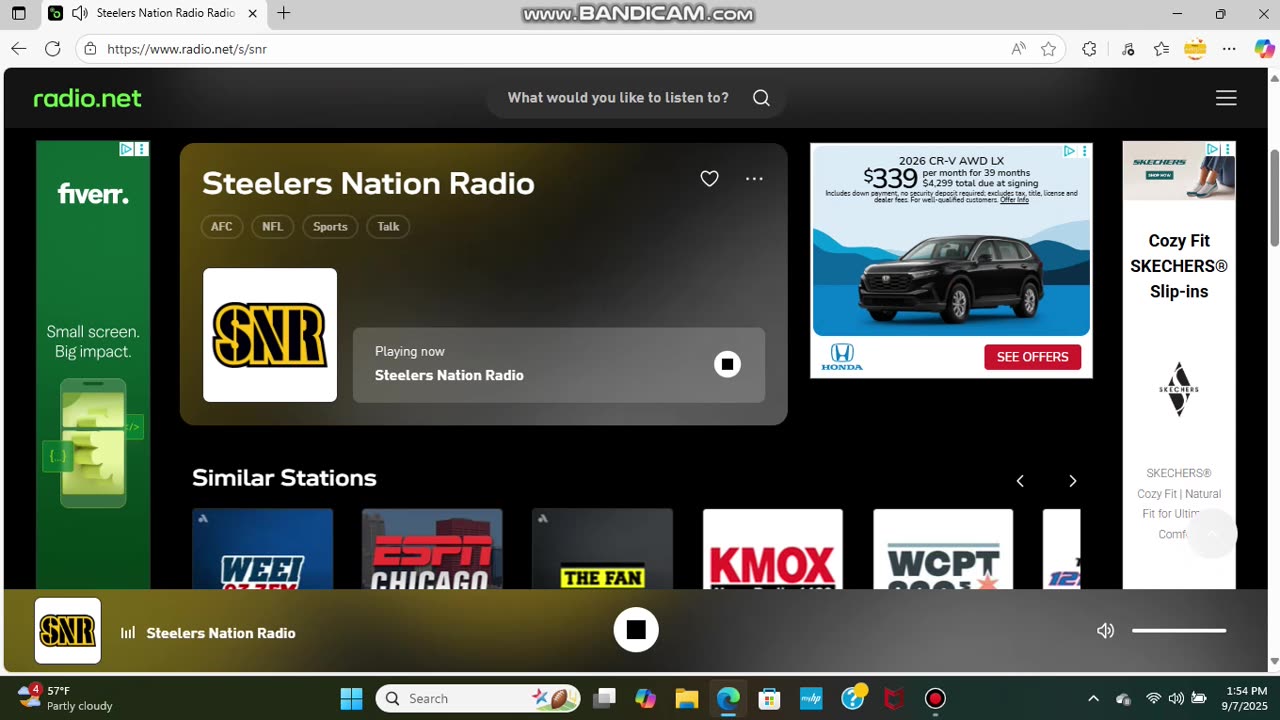Click the address bar URL
1280x720 pixels.
[187, 49]
